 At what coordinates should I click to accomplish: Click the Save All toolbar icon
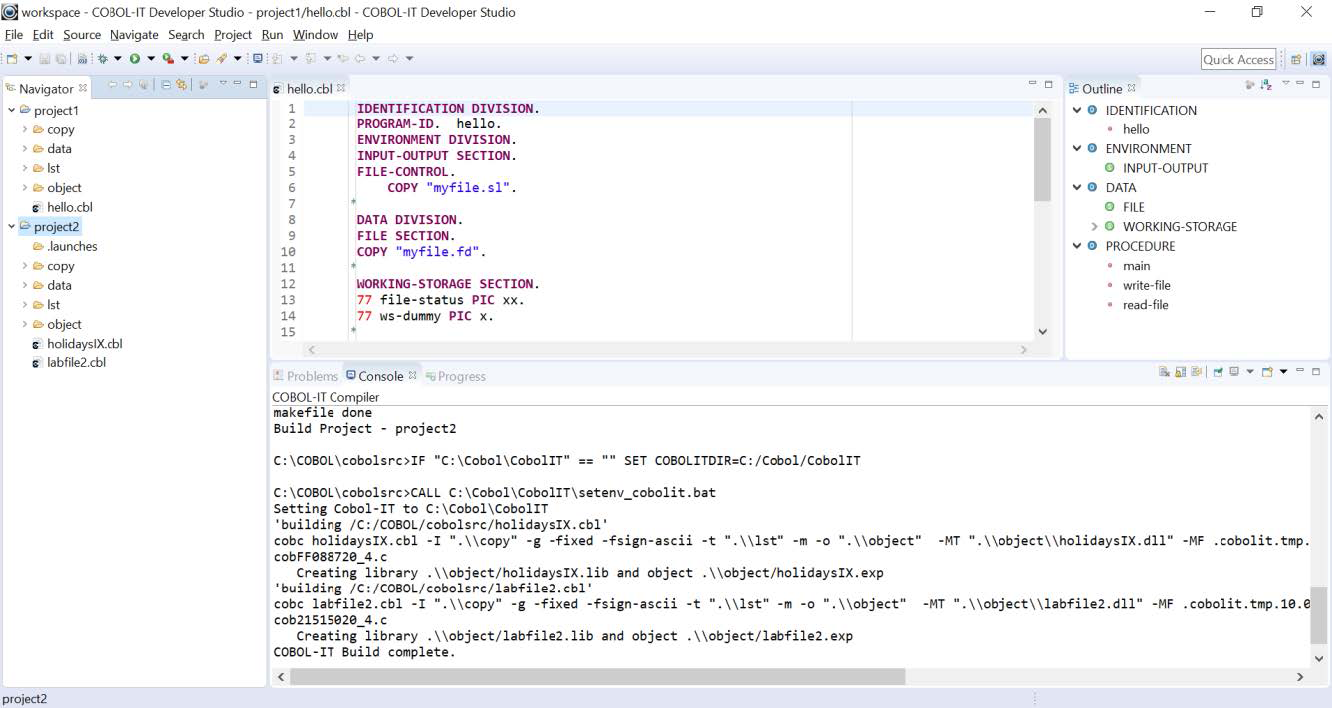(60, 59)
